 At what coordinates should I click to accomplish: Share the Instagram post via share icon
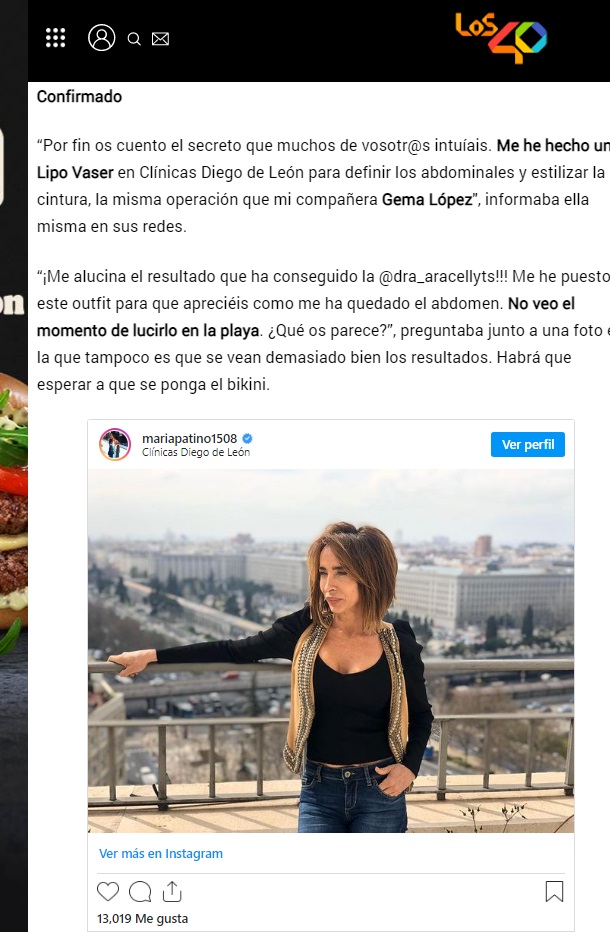click(172, 891)
